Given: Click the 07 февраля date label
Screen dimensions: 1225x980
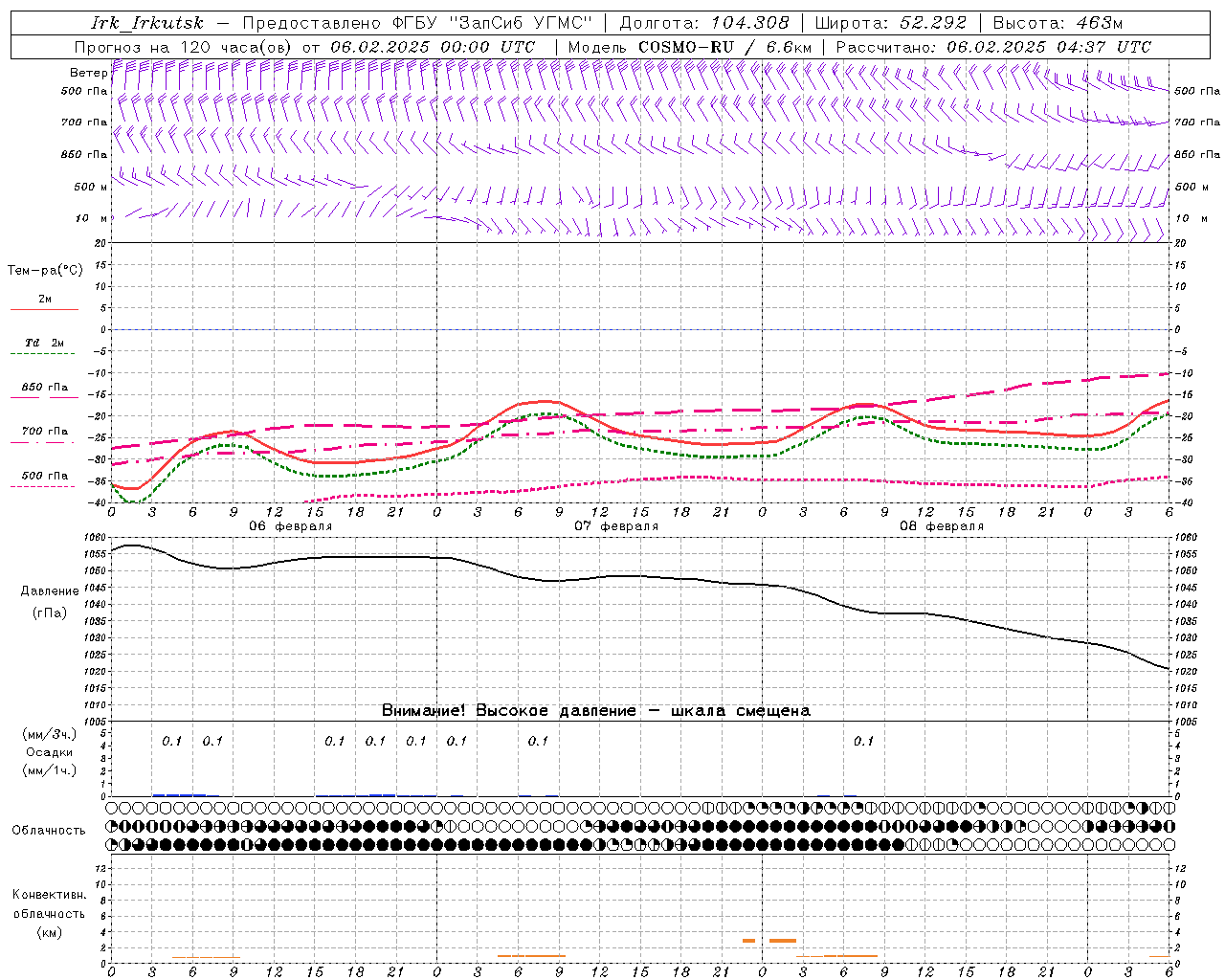Looking at the screenshot, I should click(616, 526).
